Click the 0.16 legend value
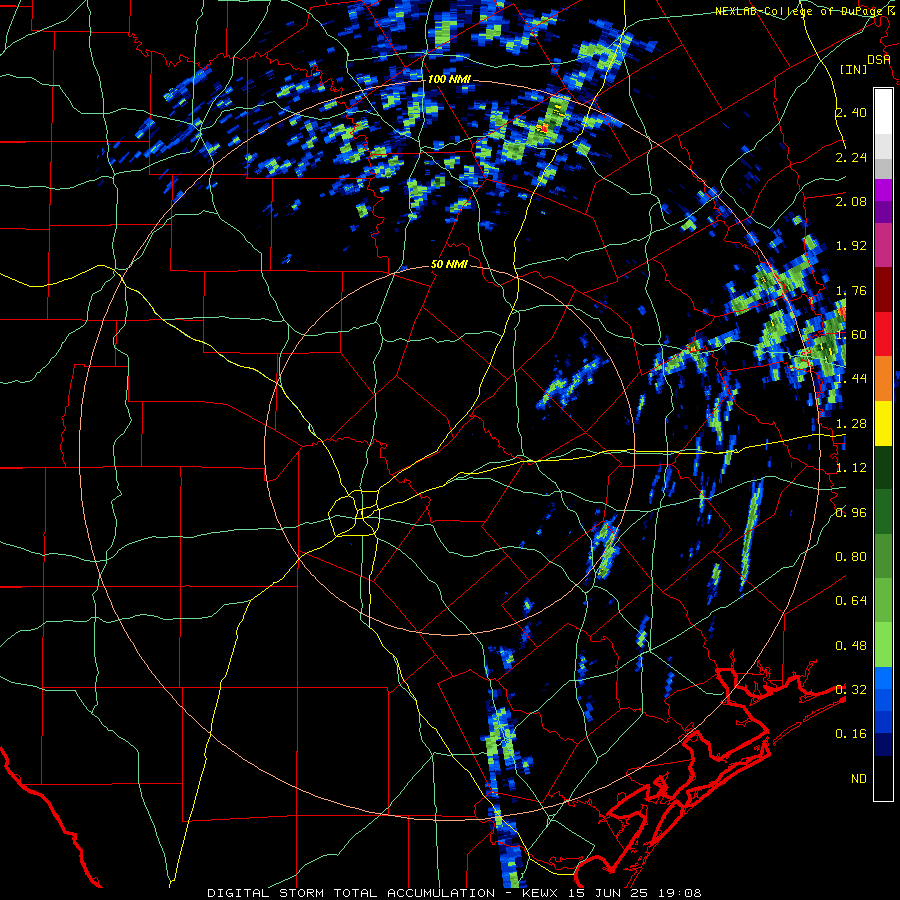Viewport: 900px width, 900px height. click(851, 734)
